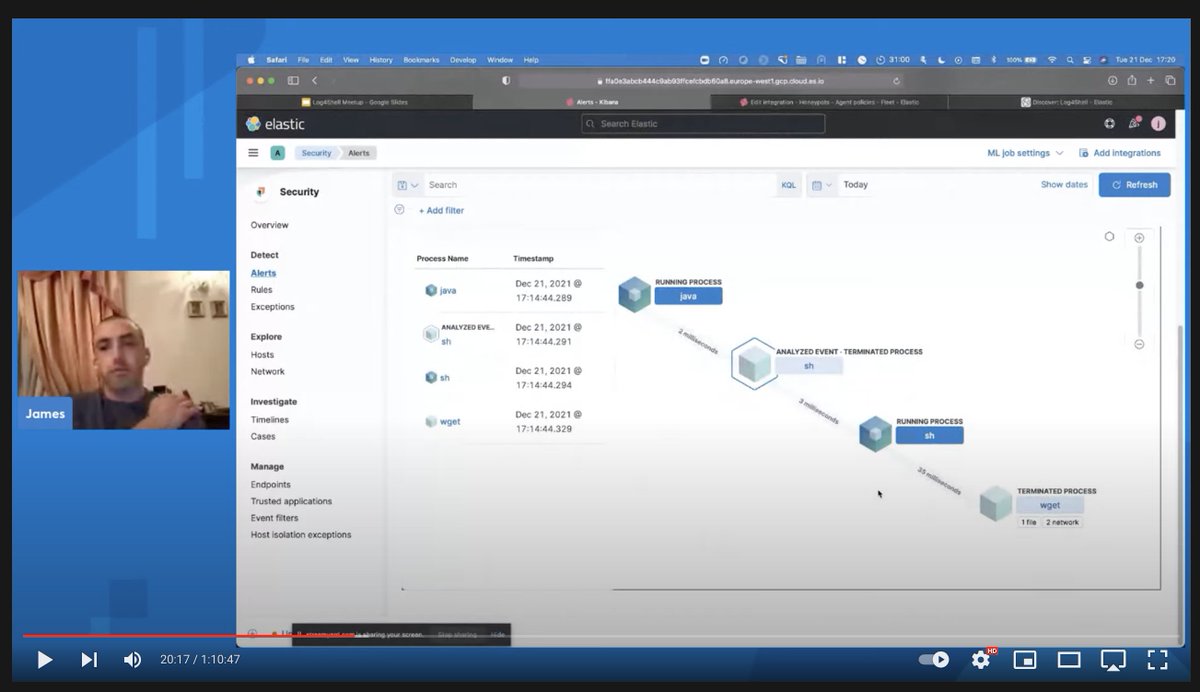Adjust graph zoom slider handle

[x=1139, y=285]
